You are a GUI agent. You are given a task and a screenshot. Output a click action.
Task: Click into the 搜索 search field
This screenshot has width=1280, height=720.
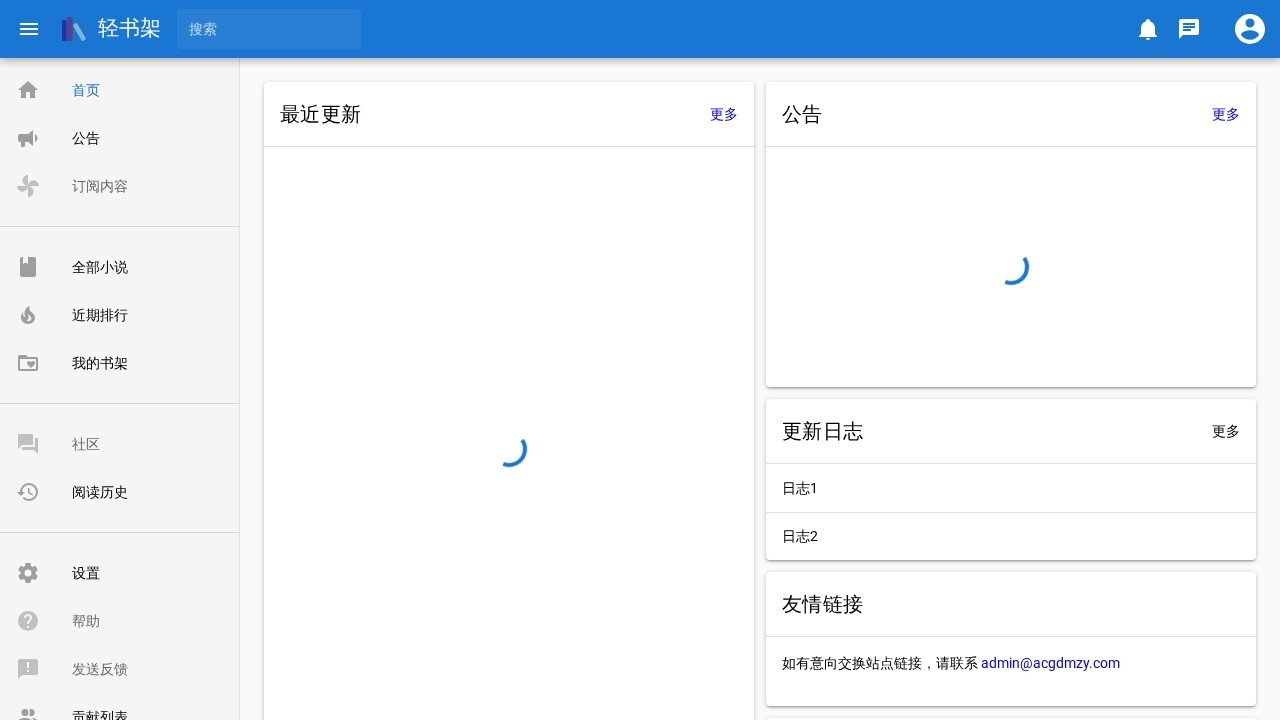[x=268, y=29]
